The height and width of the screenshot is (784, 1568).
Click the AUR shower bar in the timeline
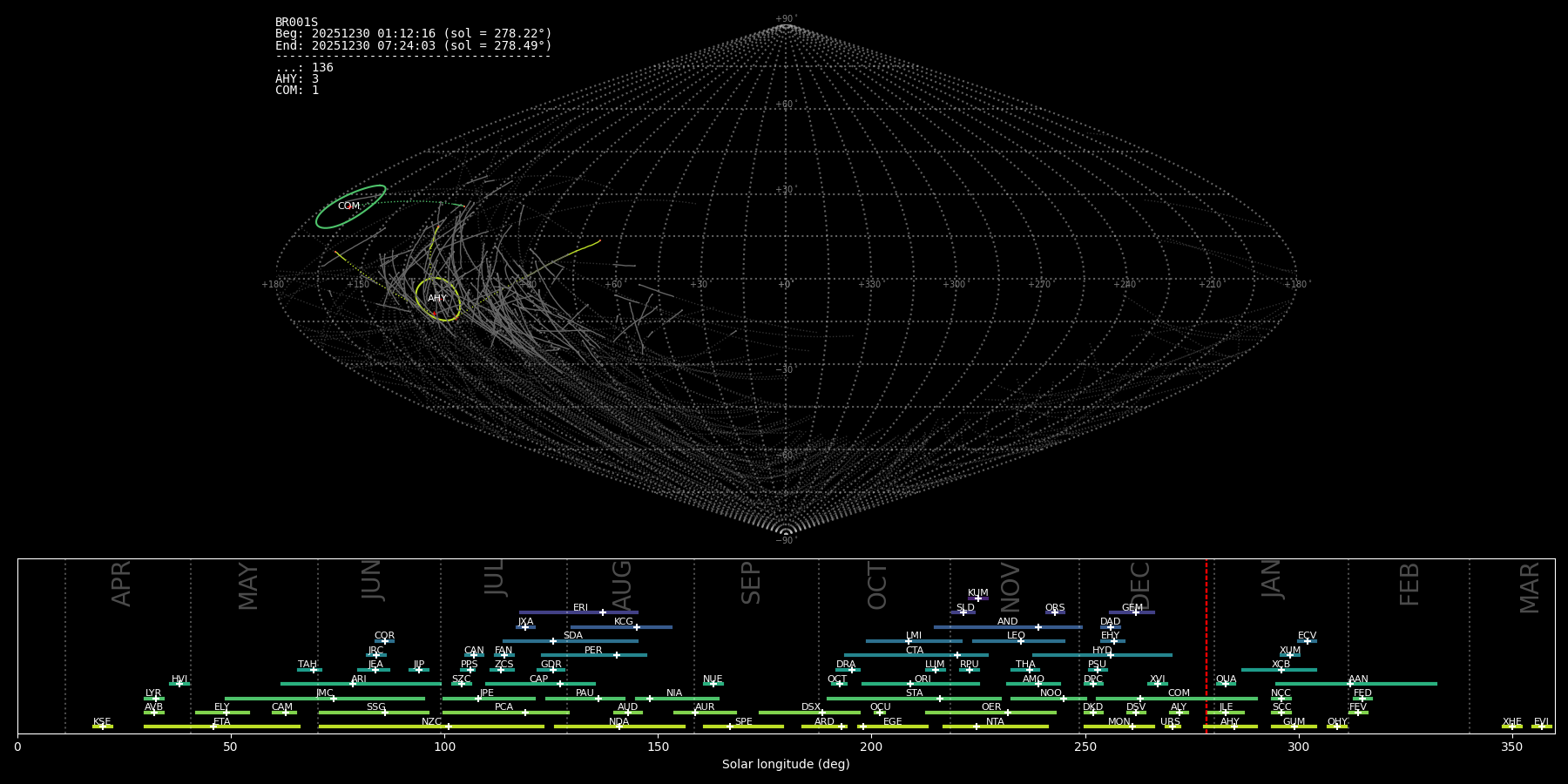tap(705, 713)
